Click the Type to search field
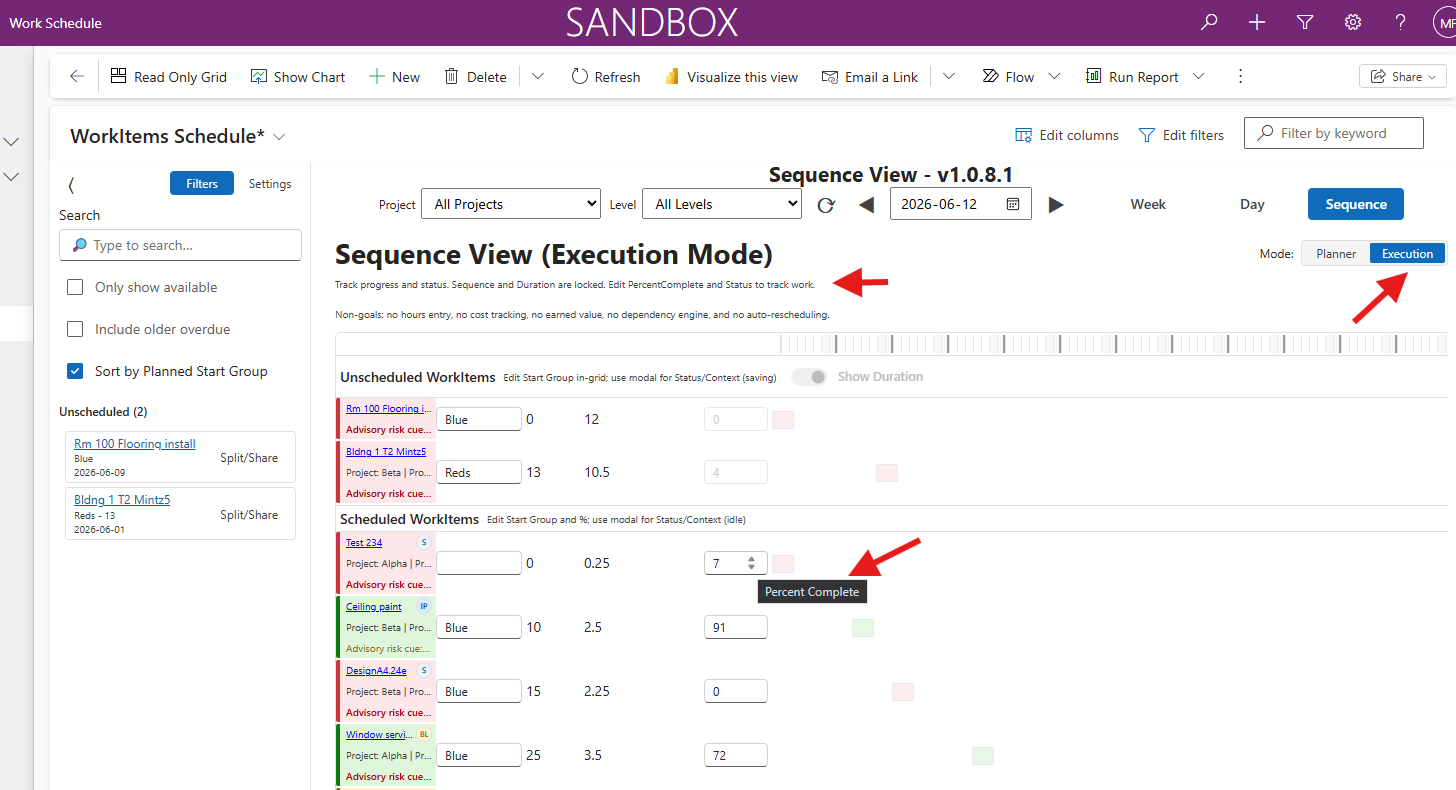The height and width of the screenshot is (790, 1456). pyautogui.click(x=180, y=245)
